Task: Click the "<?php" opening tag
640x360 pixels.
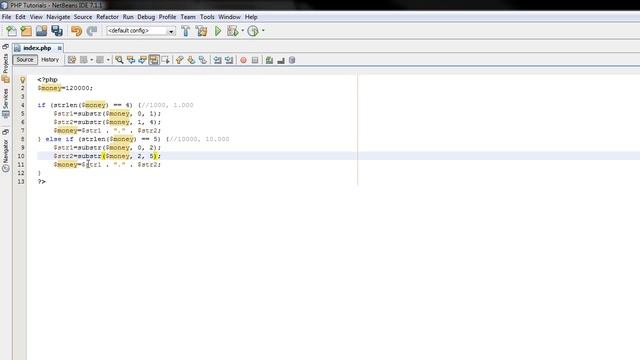Action: click(x=47, y=80)
